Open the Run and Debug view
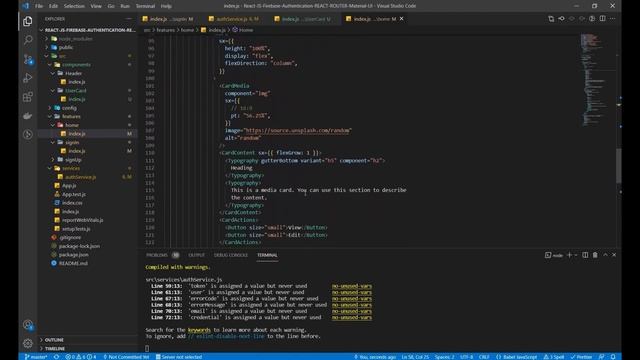The image size is (640, 360). pos(28,78)
